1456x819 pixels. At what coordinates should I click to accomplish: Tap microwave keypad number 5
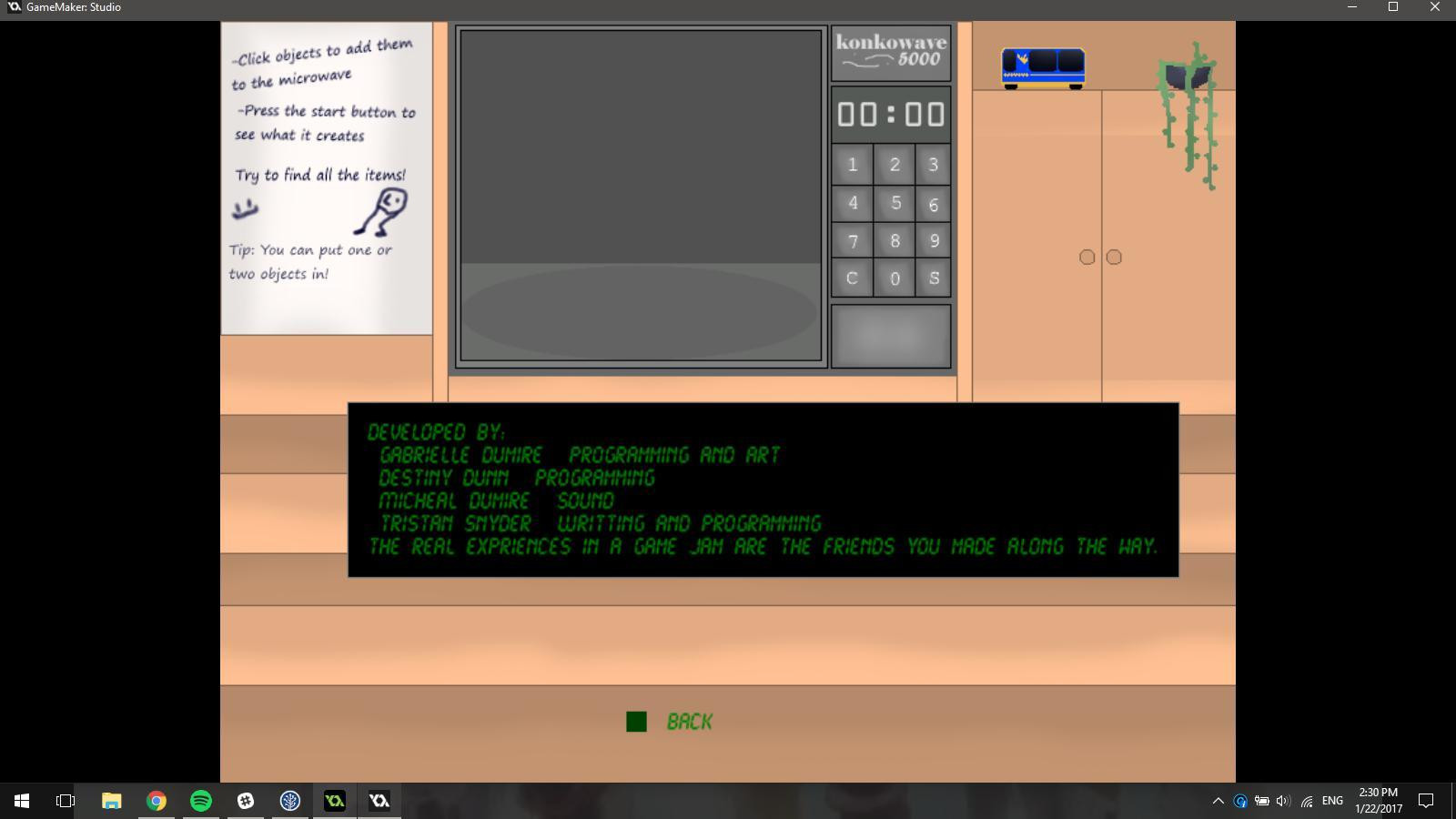coord(895,203)
